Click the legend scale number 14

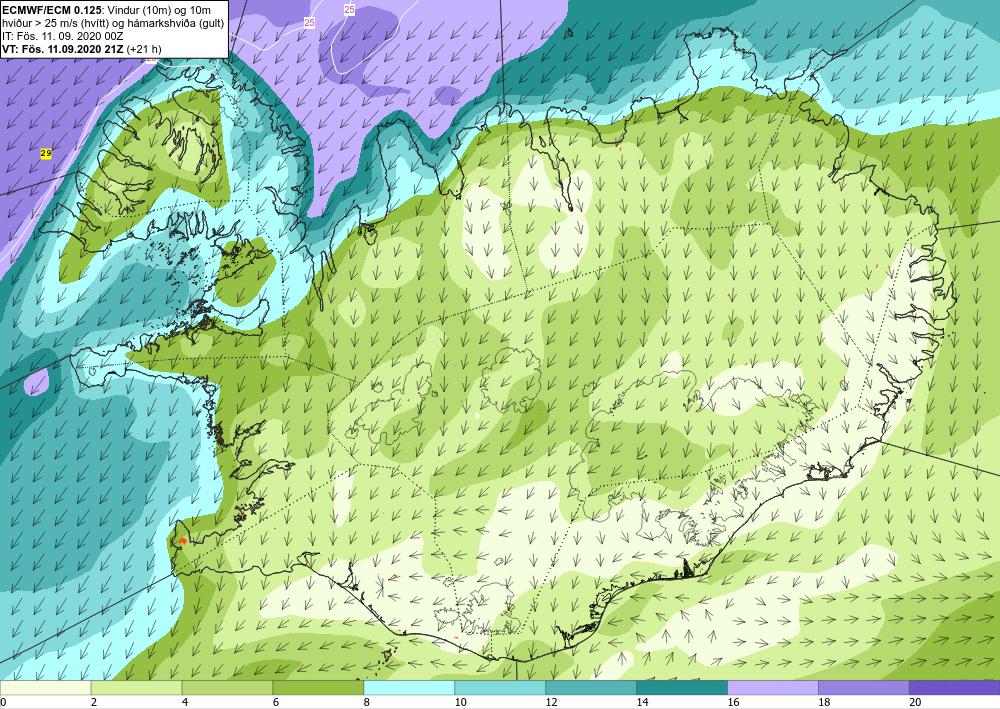coord(642,702)
